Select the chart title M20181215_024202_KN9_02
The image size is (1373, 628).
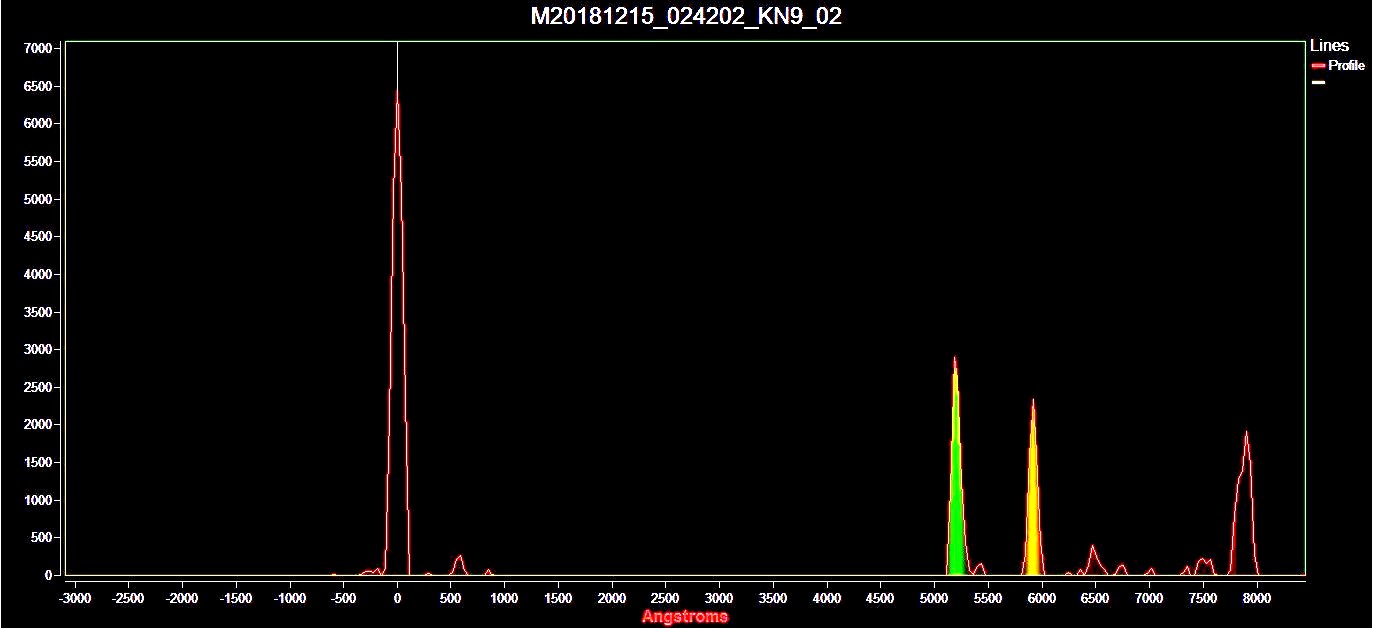683,16
